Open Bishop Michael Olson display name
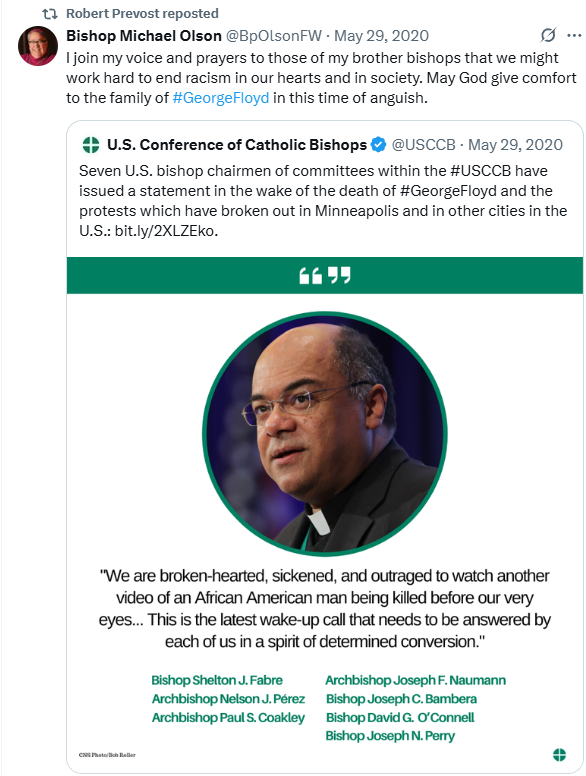Screen dimensions: 586x776 144,36
